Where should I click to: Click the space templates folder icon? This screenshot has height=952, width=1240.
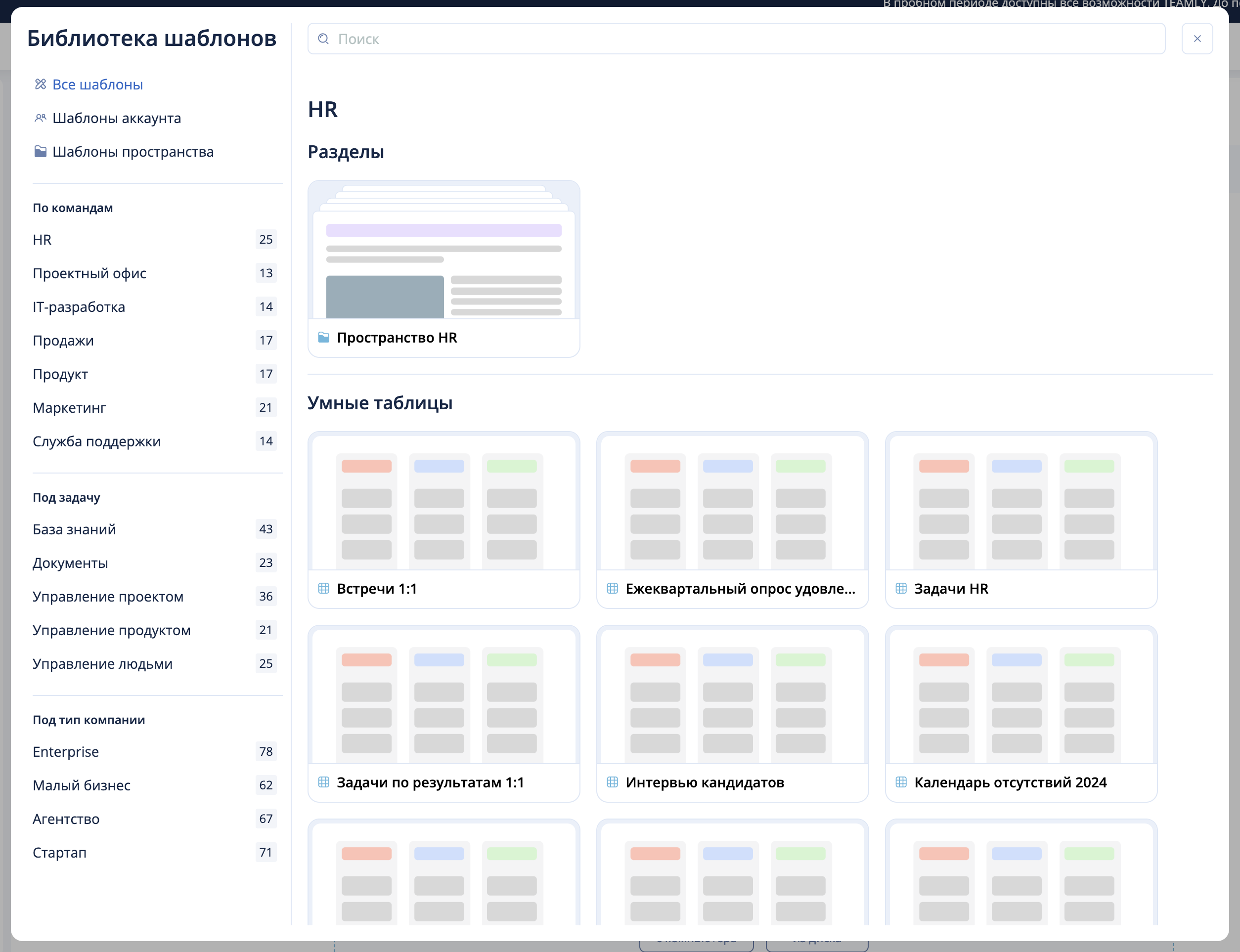tap(40, 151)
